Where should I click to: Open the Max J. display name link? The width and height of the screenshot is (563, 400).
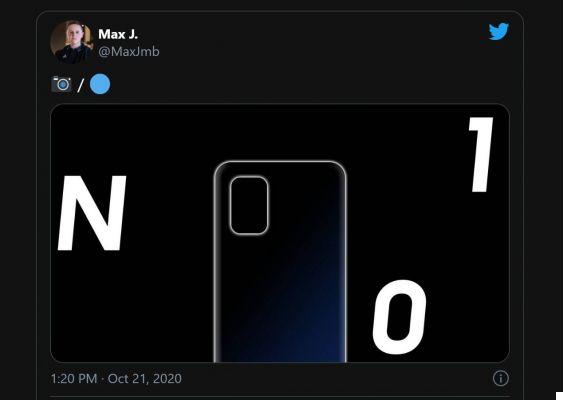pyautogui.click(x=118, y=34)
